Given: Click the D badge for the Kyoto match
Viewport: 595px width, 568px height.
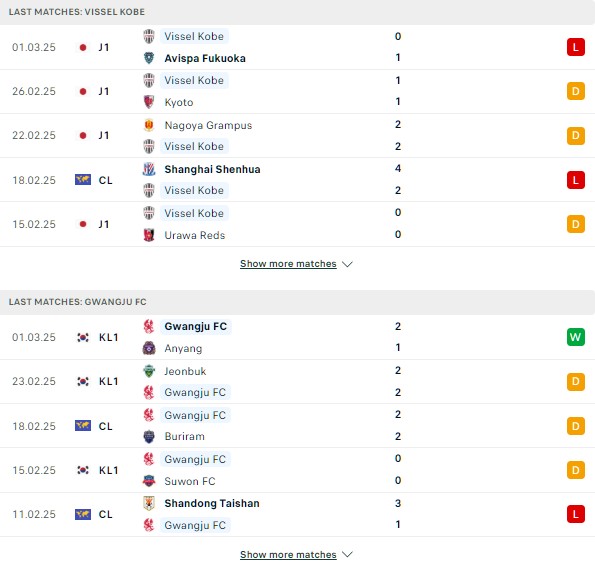Looking at the screenshot, I should (x=576, y=91).
